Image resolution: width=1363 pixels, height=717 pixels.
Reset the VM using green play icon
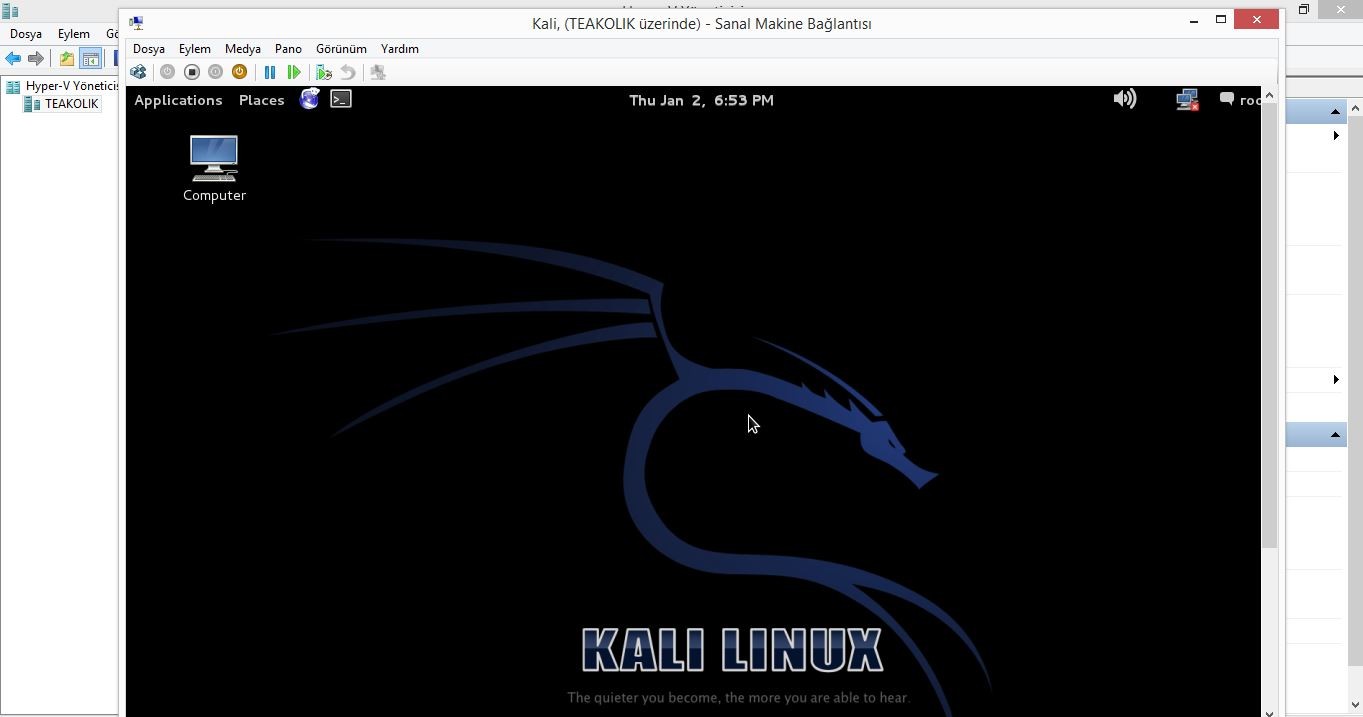294,72
